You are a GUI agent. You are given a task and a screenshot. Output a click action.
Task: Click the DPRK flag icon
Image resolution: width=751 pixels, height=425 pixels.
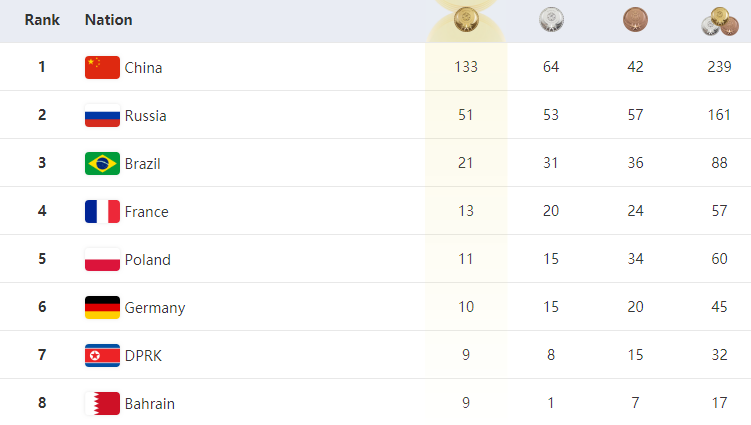coord(102,355)
